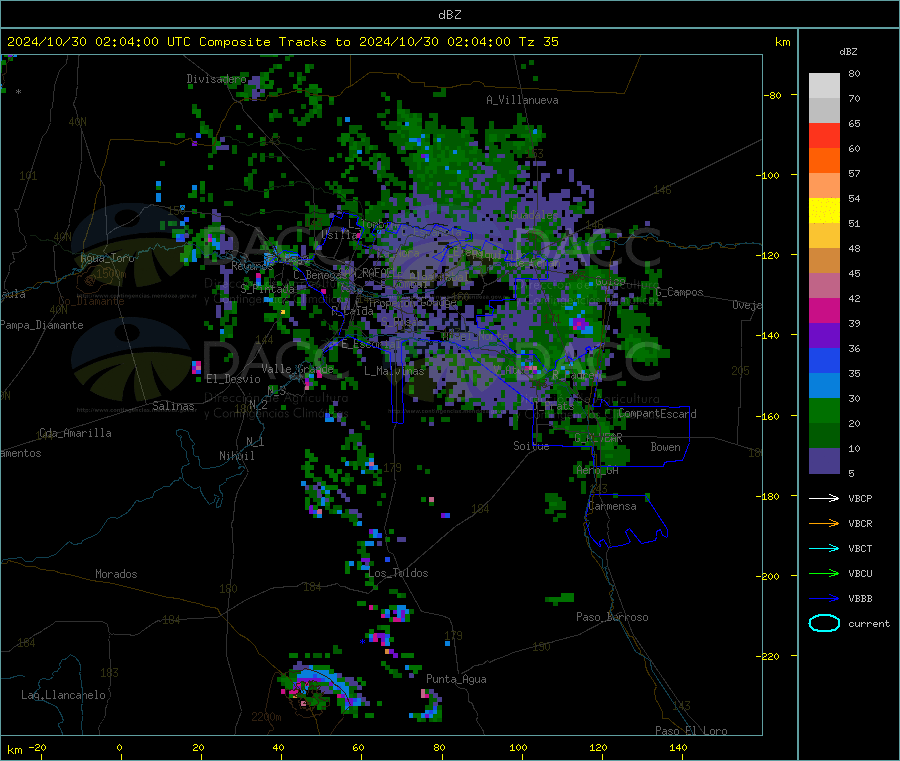Screen dimensions: 900x761
Task: Click the 'Los_Toldos' map label
Action: pos(398,573)
